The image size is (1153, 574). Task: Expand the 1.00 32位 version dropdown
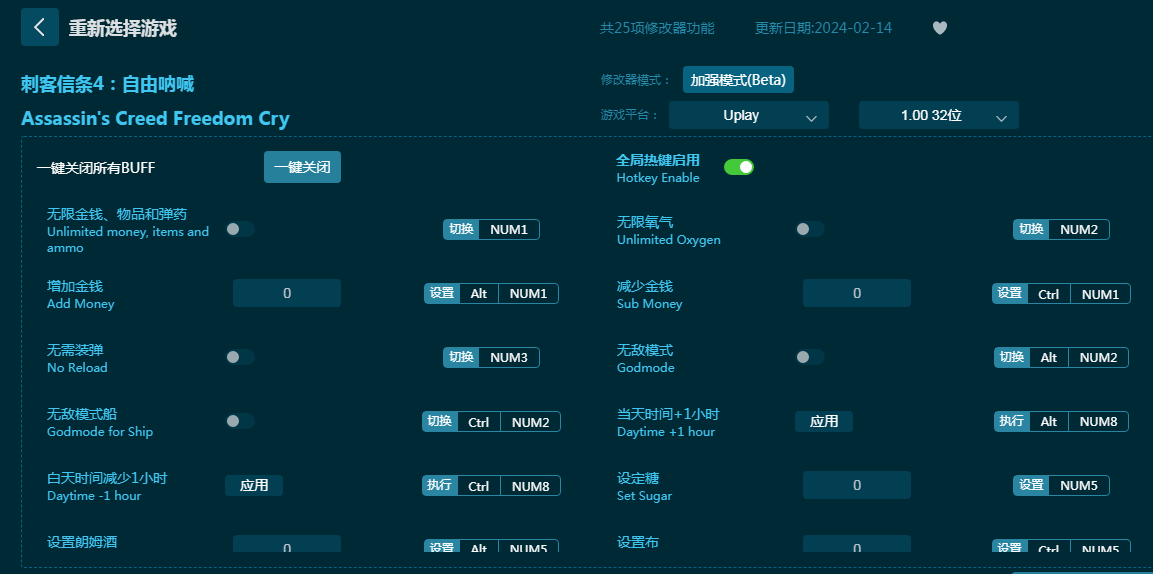tap(938, 116)
